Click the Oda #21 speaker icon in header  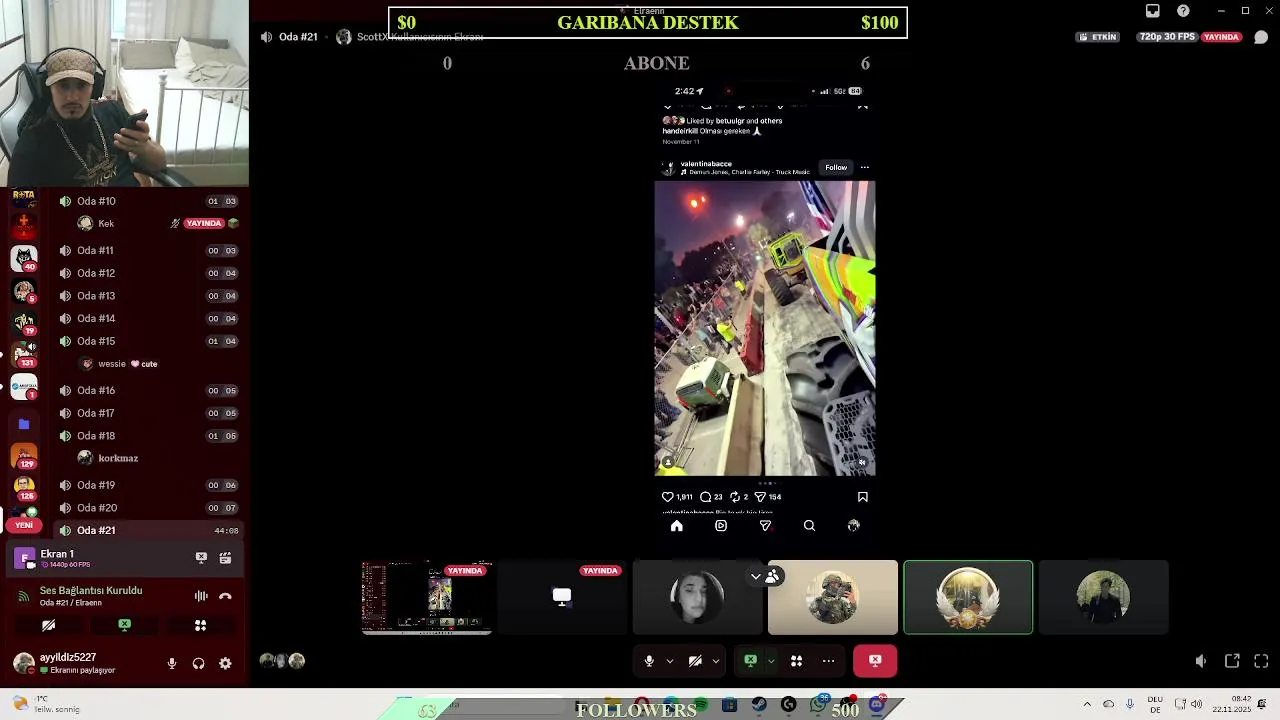266,37
